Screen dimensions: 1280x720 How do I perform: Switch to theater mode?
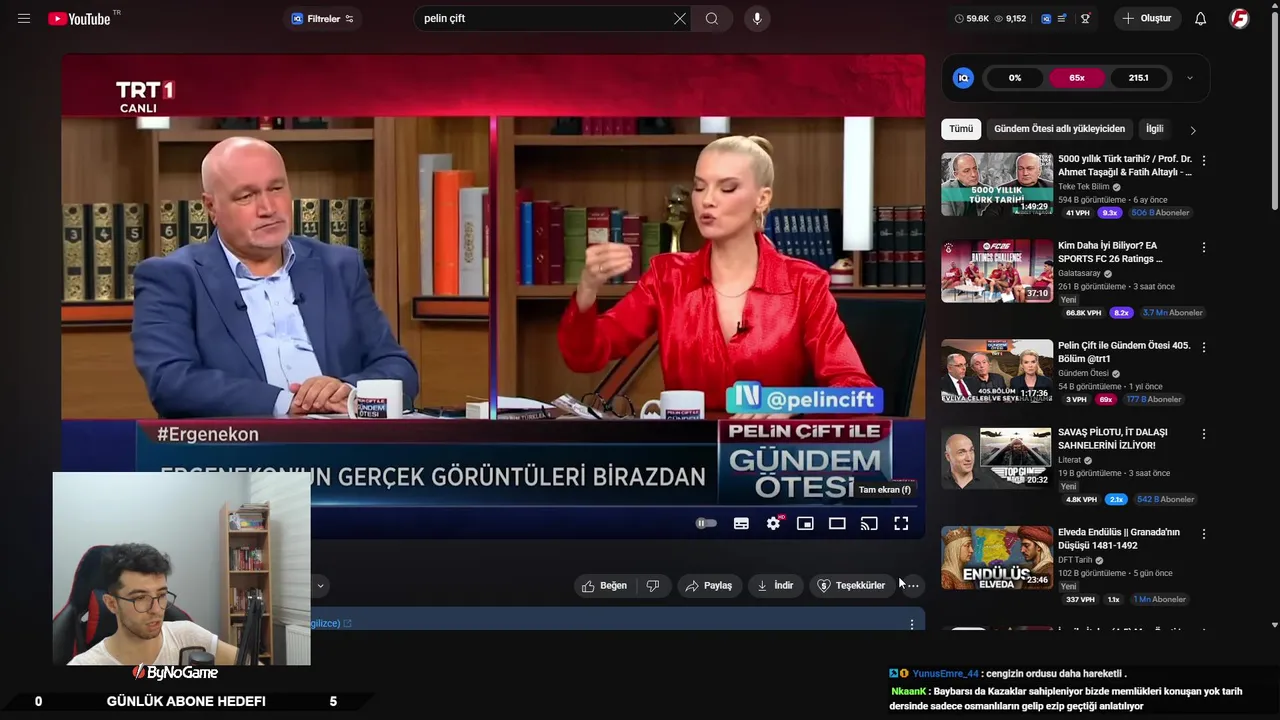point(837,523)
